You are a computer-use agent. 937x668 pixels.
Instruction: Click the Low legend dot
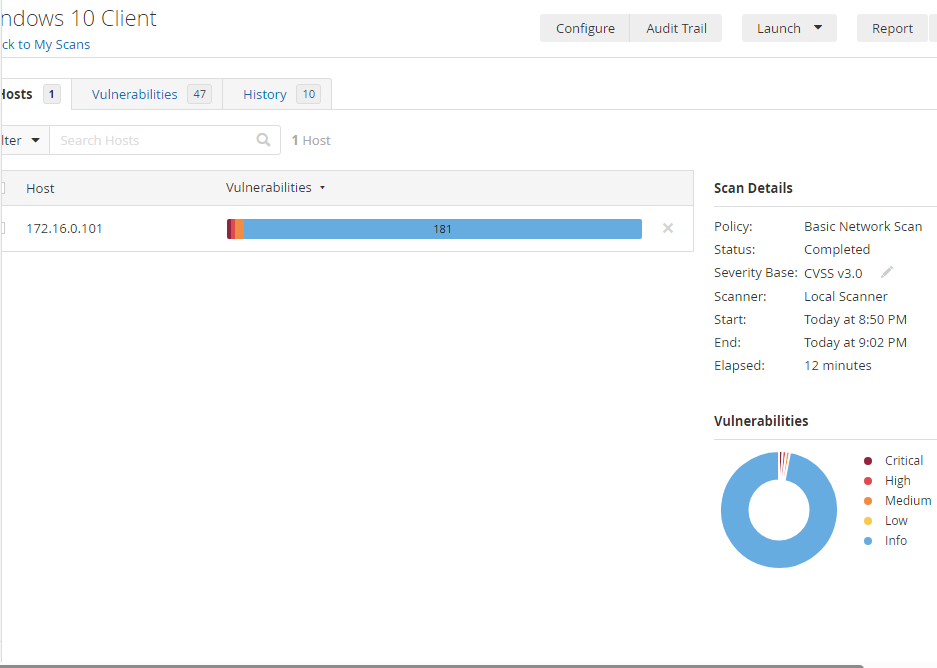point(868,521)
